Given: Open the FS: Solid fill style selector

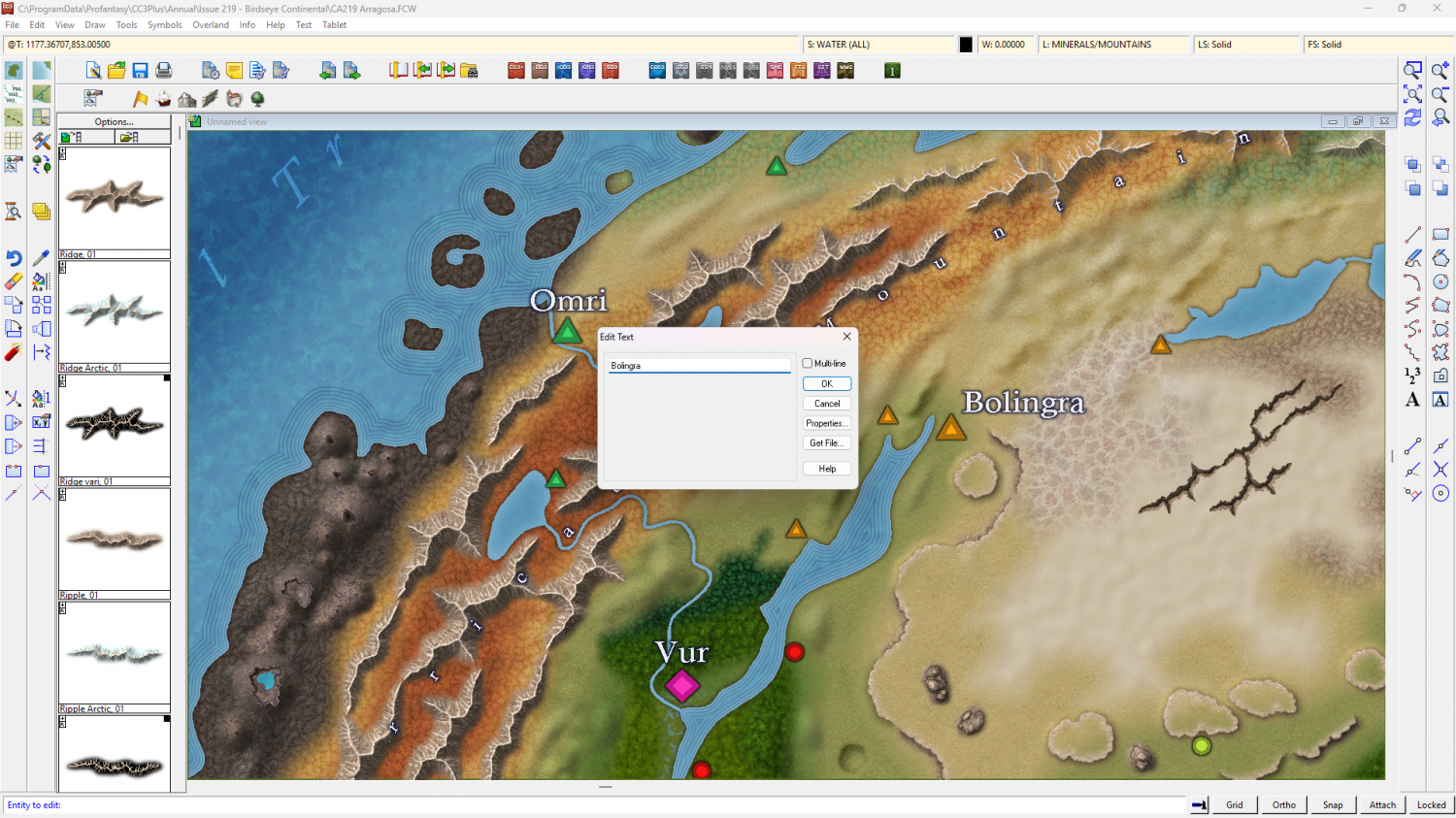Looking at the screenshot, I should [1375, 45].
